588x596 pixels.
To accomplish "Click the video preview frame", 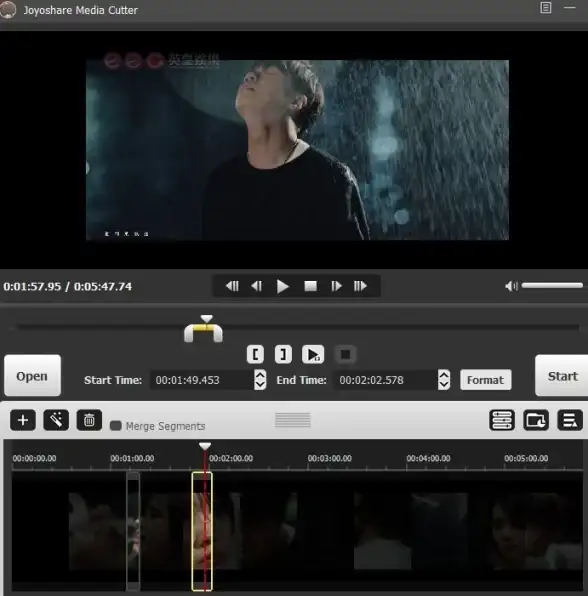I will (297, 150).
